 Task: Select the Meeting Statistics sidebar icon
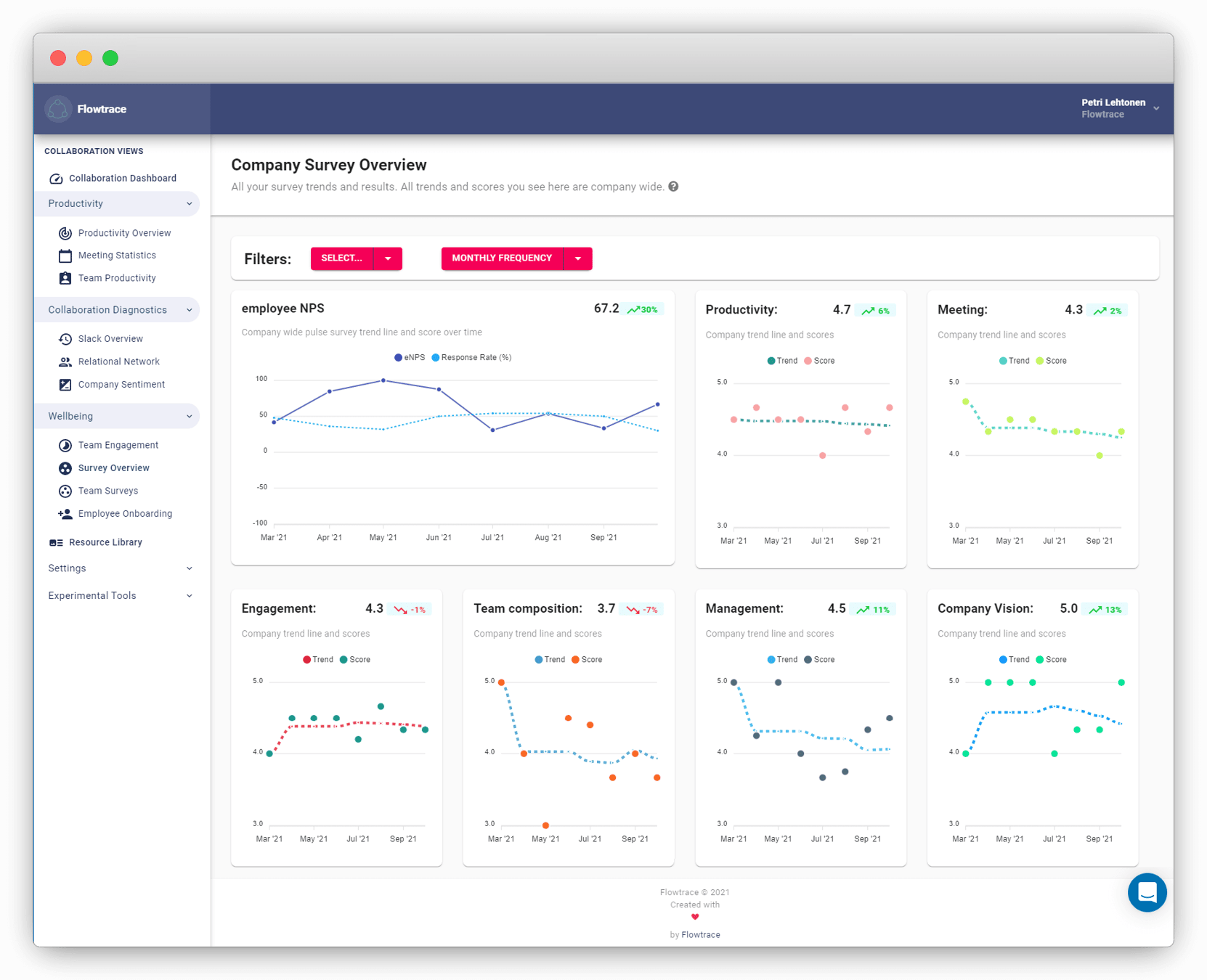(x=65, y=255)
